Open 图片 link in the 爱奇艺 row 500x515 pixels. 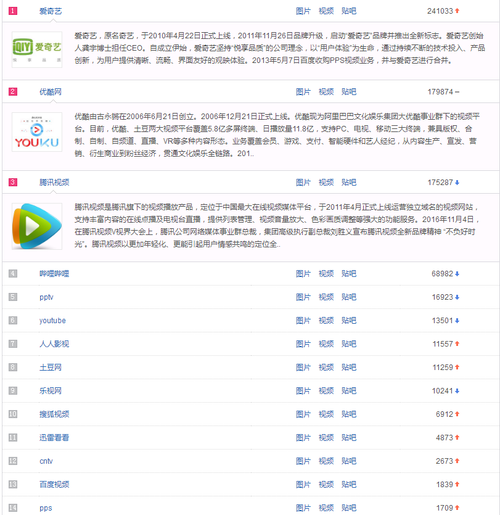tap(303, 11)
